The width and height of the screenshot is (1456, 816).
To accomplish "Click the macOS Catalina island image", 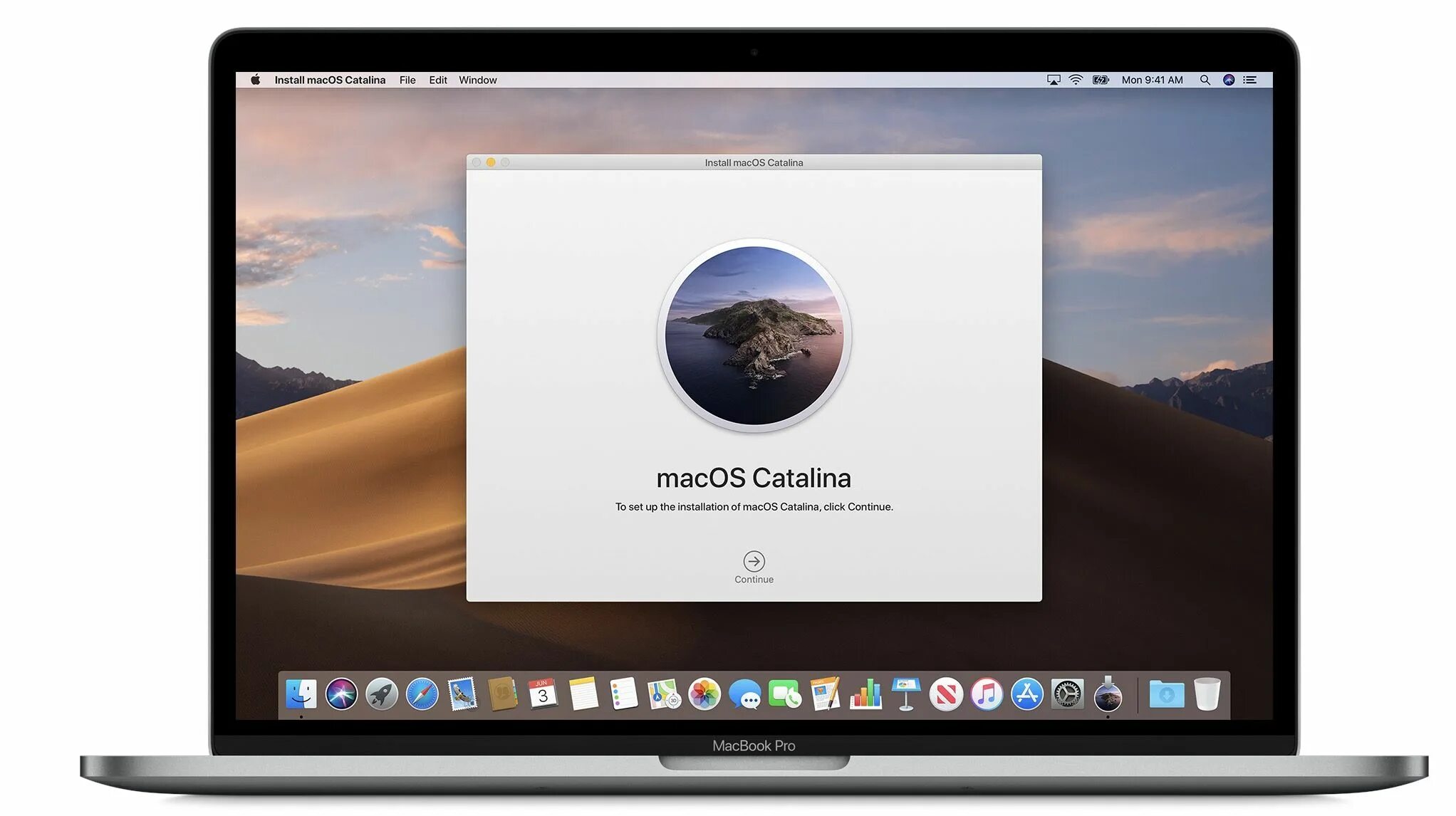I will 754,335.
